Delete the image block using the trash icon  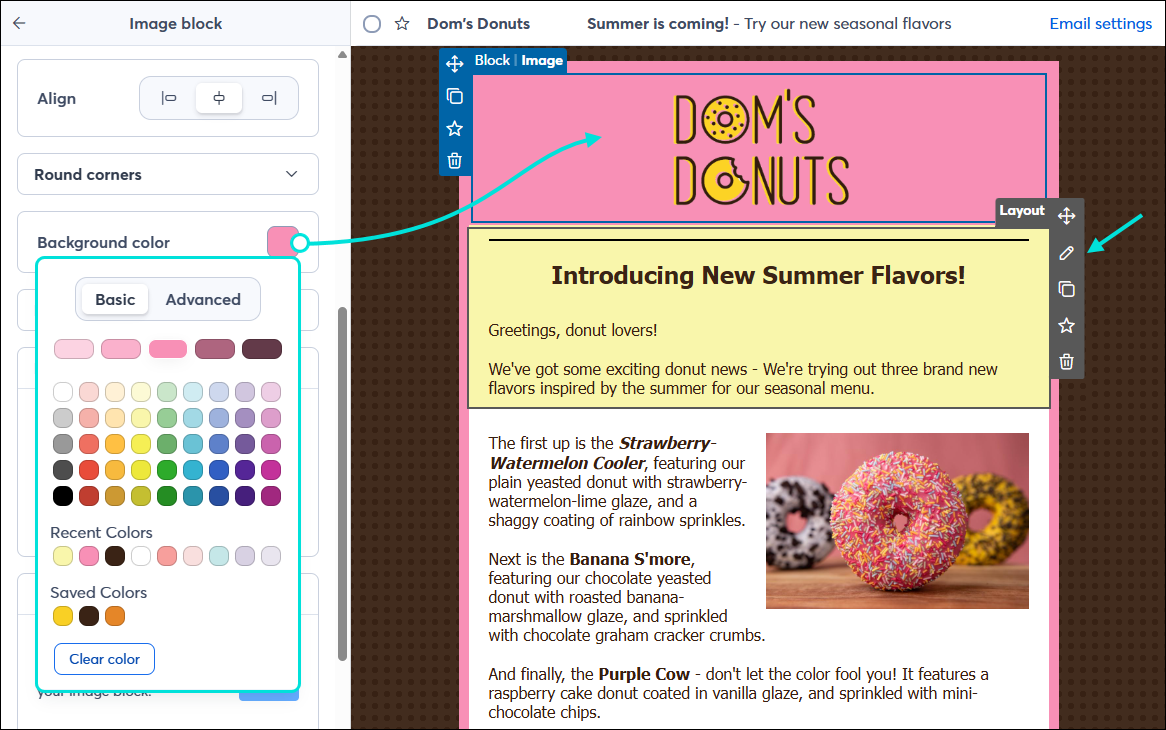tap(455, 160)
